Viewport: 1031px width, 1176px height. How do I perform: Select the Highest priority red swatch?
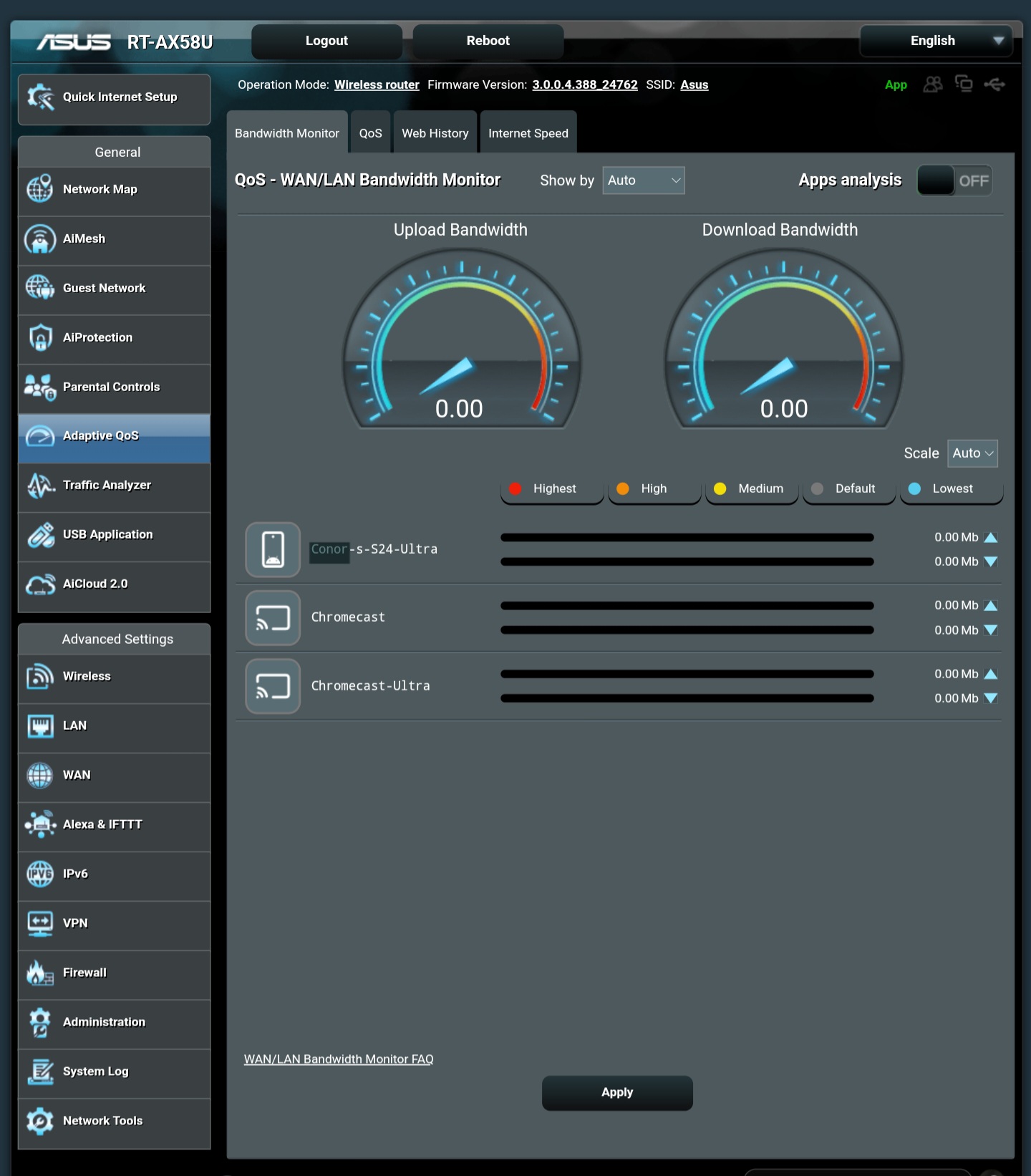click(x=515, y=488)
